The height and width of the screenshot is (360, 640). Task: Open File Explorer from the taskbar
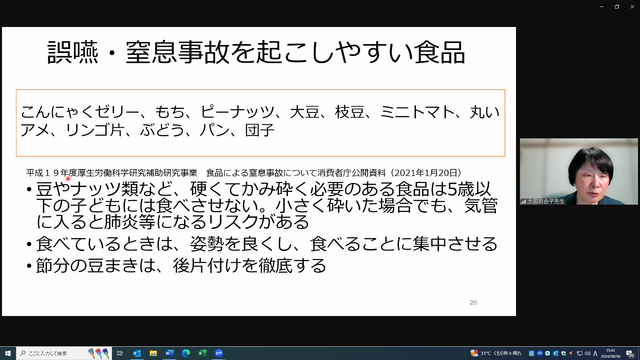153,353
